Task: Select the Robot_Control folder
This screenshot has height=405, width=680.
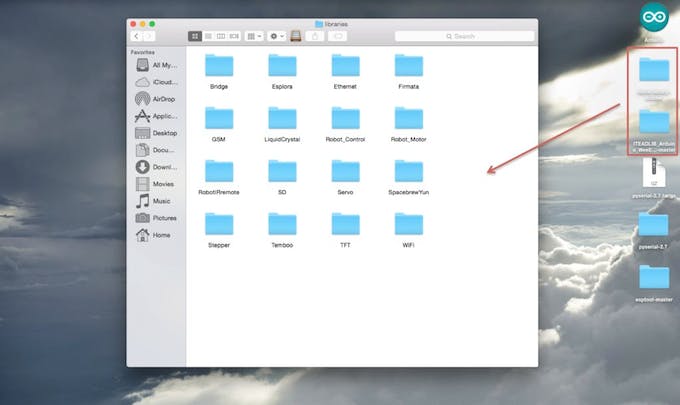Action: 346,118
